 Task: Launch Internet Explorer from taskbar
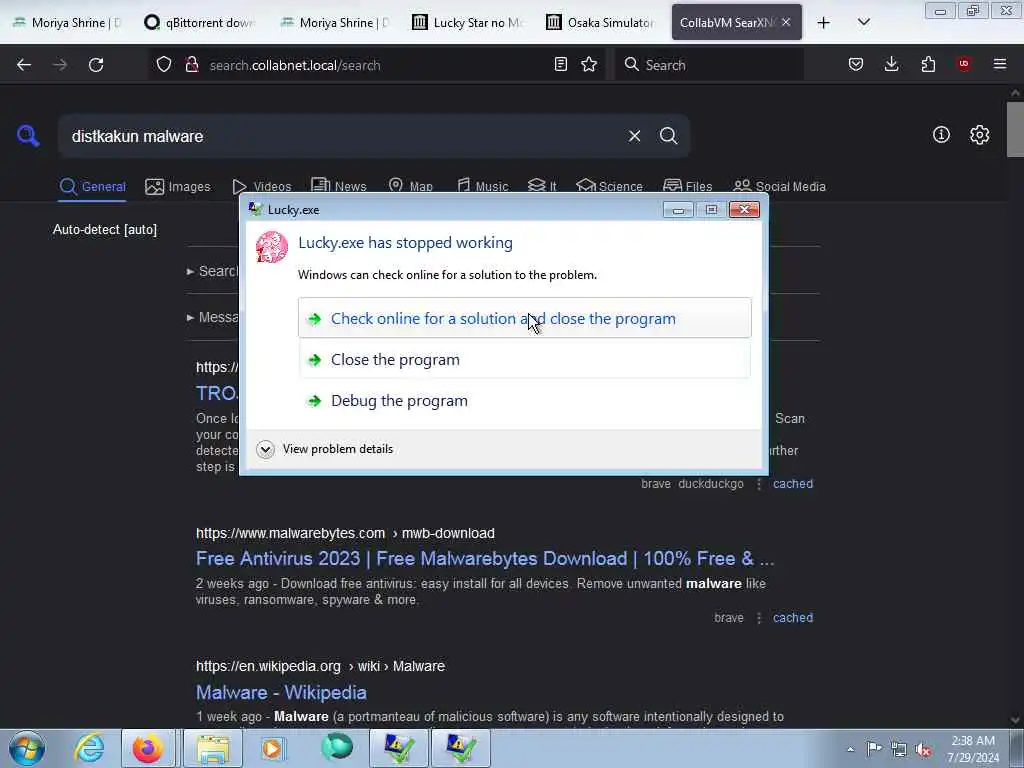(89, 748)
